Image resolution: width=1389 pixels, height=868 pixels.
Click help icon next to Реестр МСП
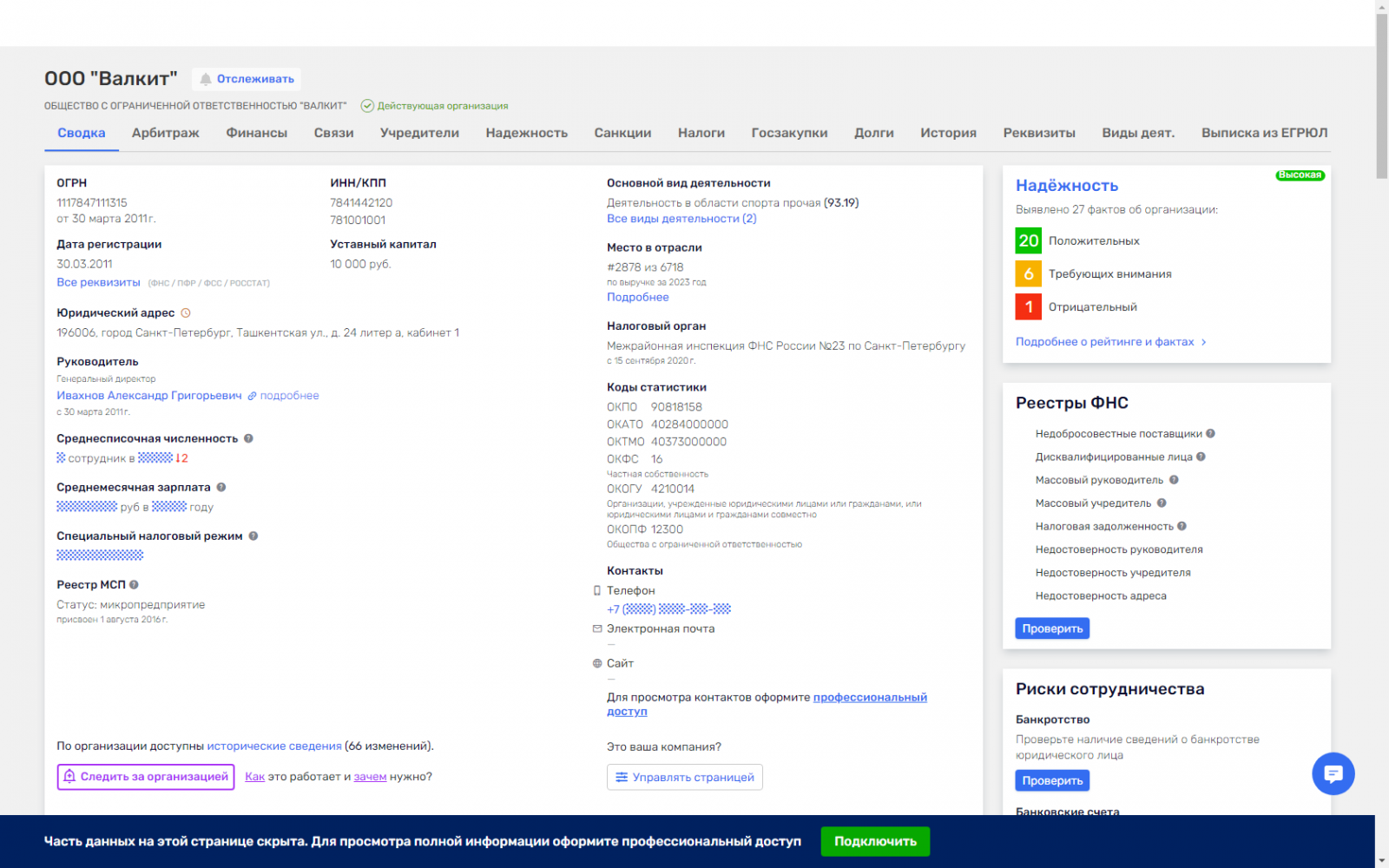pos(135,585)
